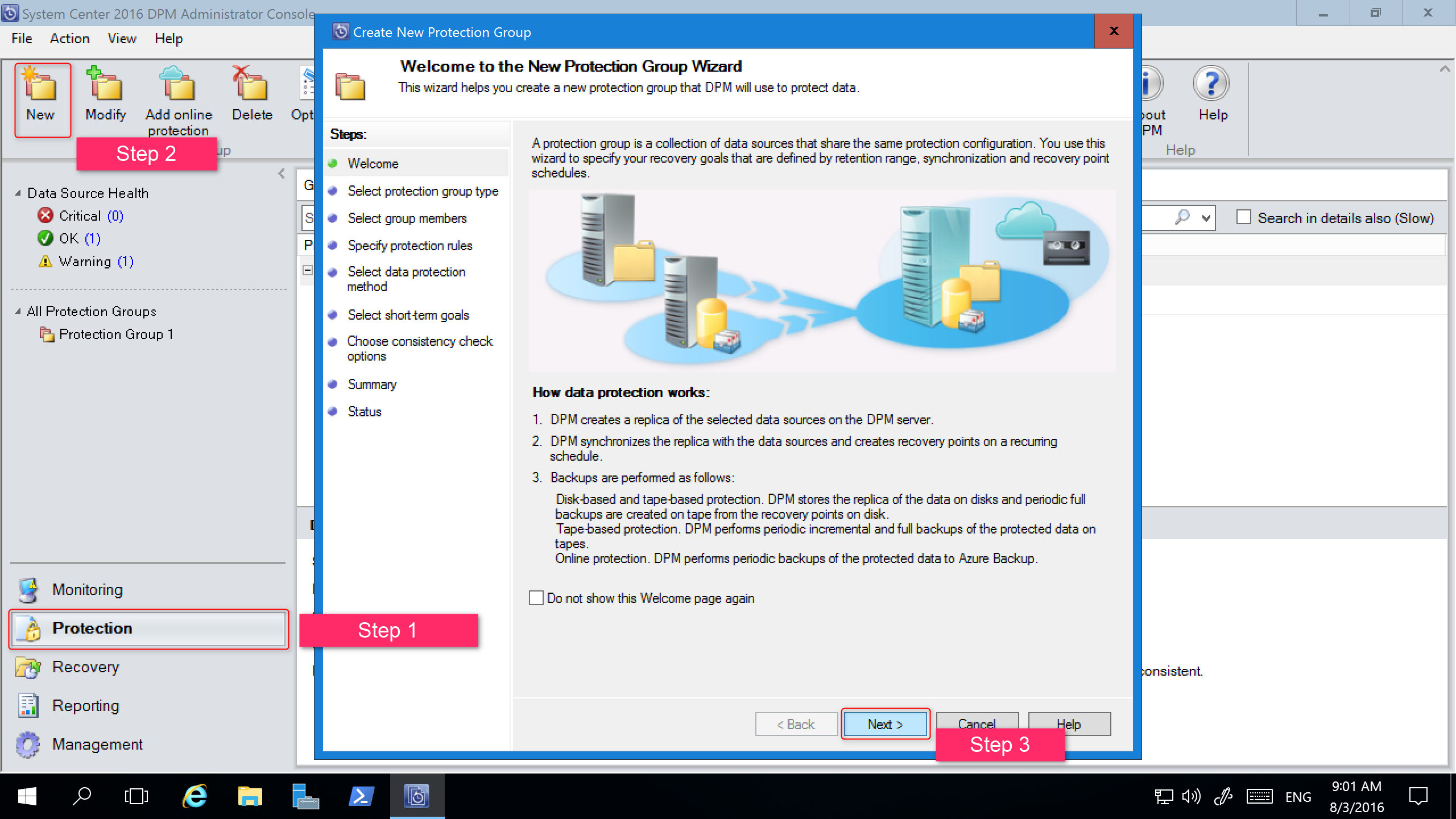The height and width of the screenshot is (819, 1456).
Task: Click the Next button to proceed
Action: pyautogui.click(x=884, y=723)
